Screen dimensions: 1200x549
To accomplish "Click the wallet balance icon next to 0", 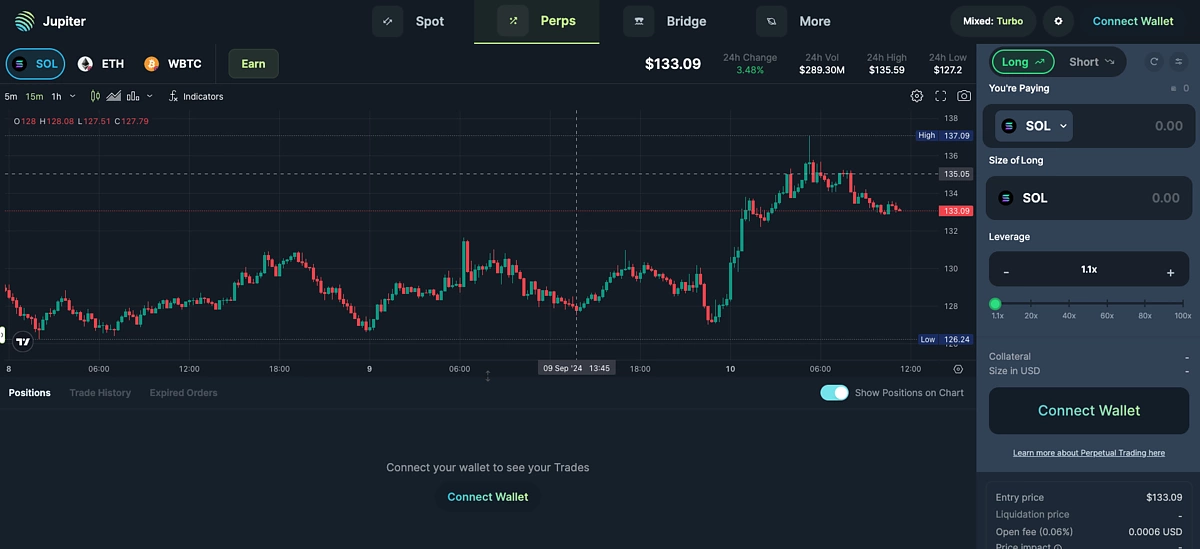I will click(x=1174, y=89).
